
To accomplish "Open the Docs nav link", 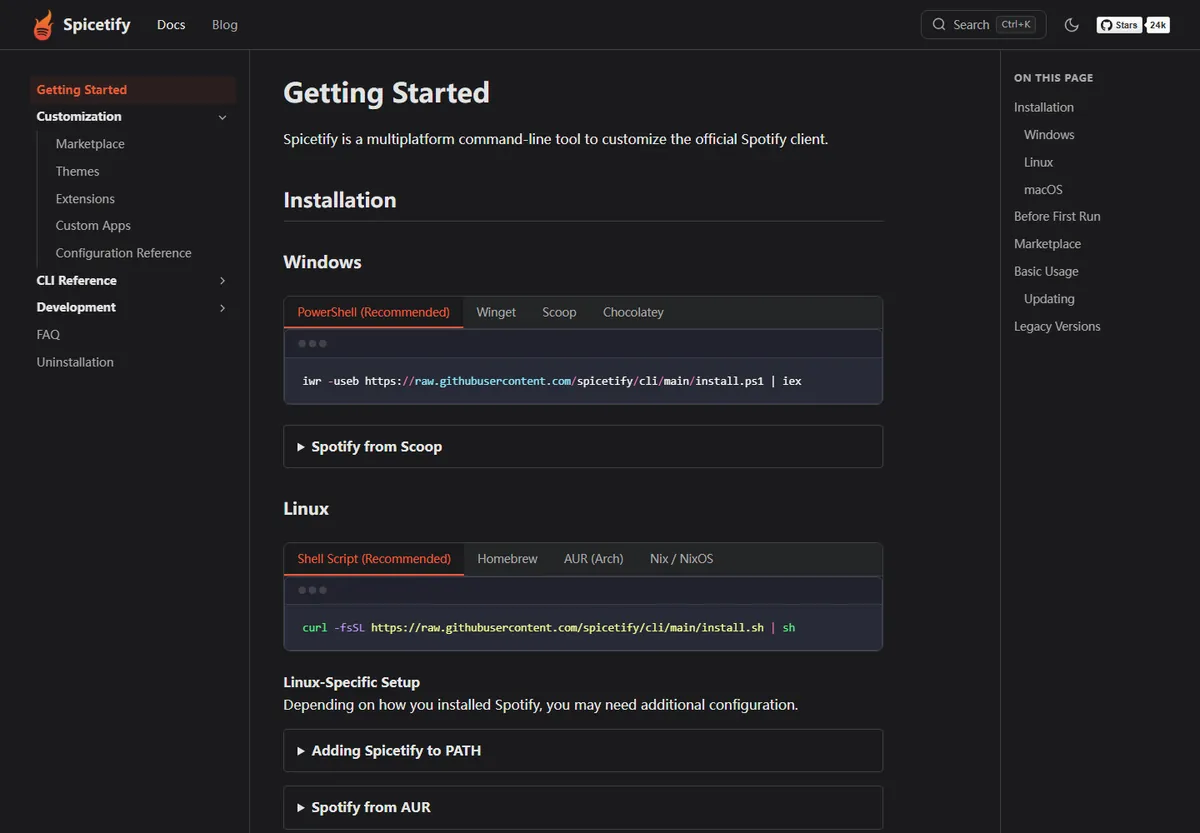I will coord(171,25).
